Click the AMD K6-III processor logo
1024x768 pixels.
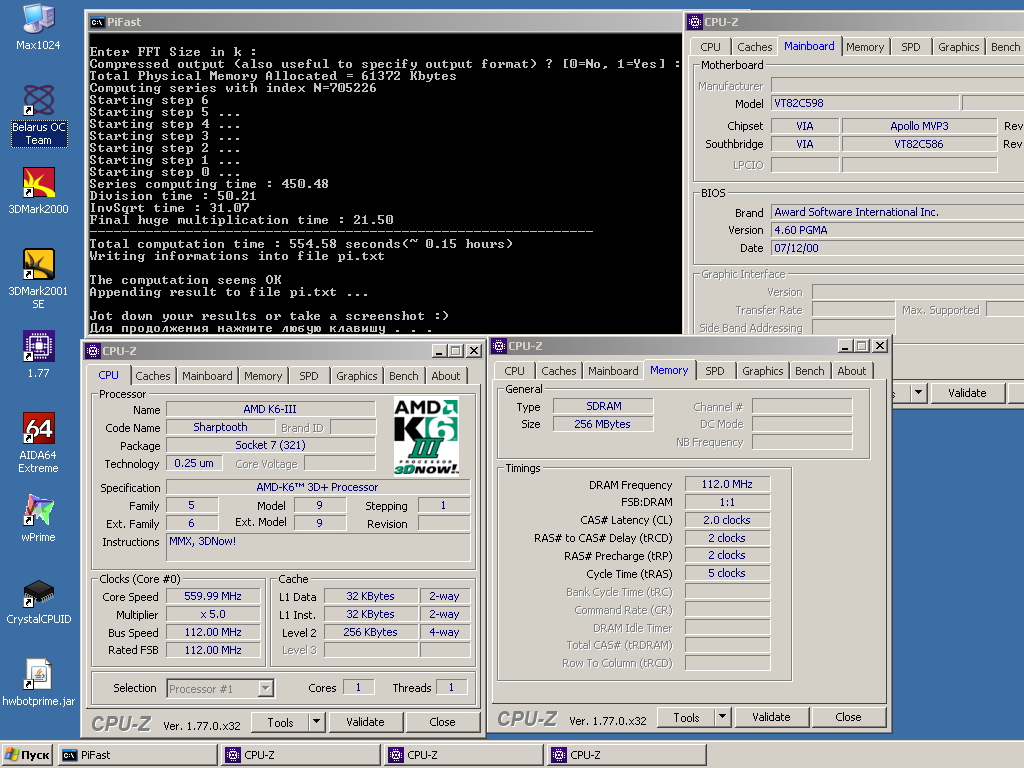click(426, 436)
